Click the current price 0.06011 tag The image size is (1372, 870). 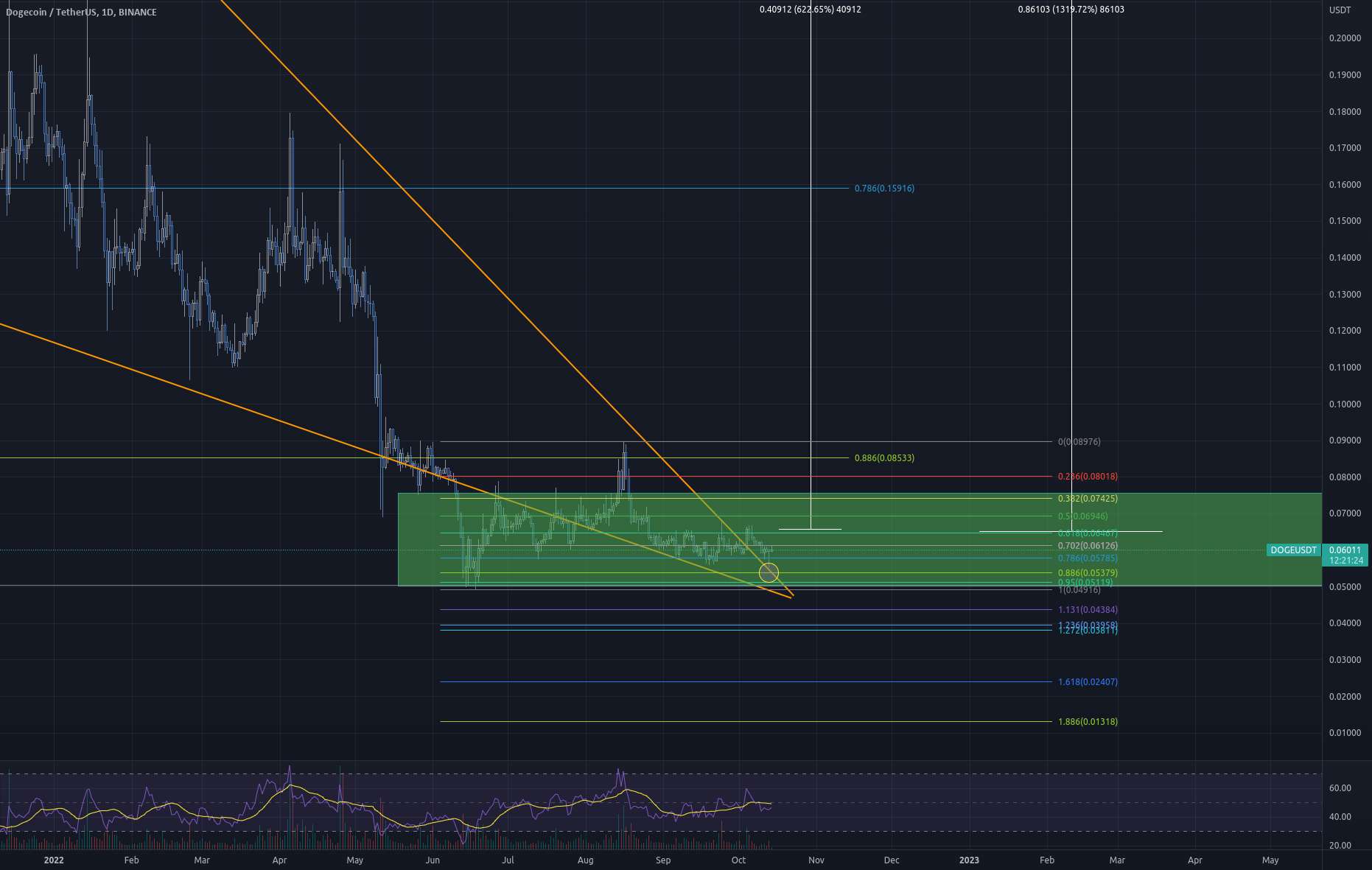tap(1345, 550)
